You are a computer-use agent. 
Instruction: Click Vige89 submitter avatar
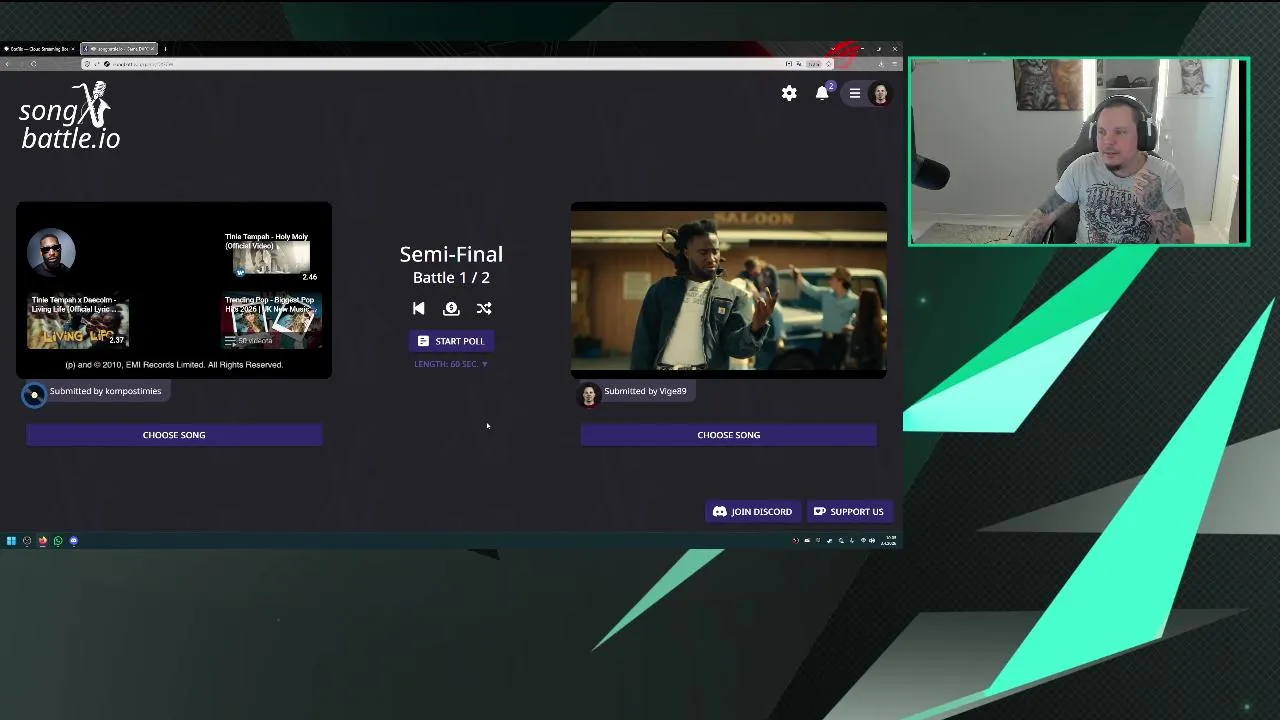pos(589,394)
